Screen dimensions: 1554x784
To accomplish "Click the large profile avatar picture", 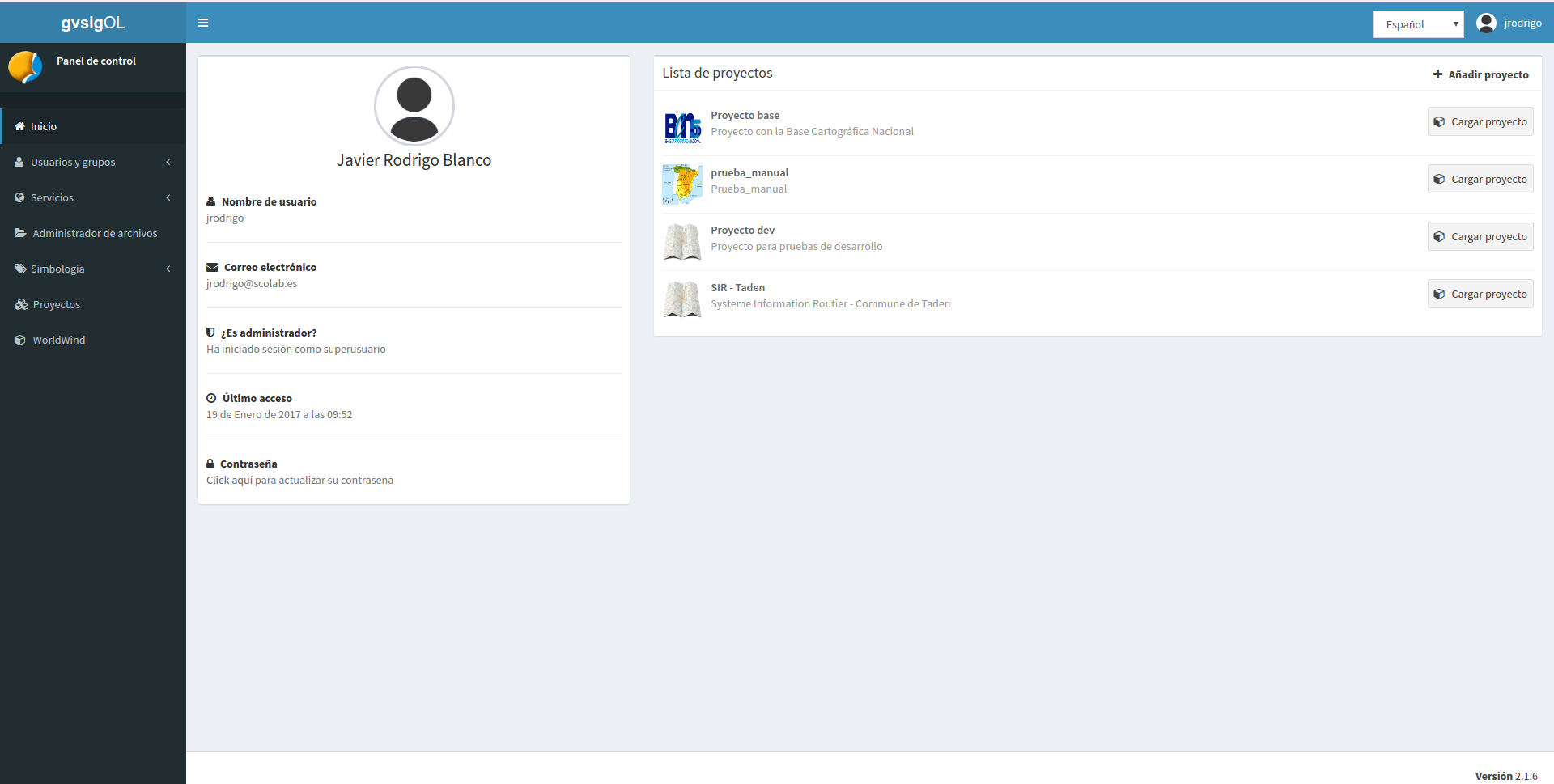I will pyautogui.click(x=414, y=106).
